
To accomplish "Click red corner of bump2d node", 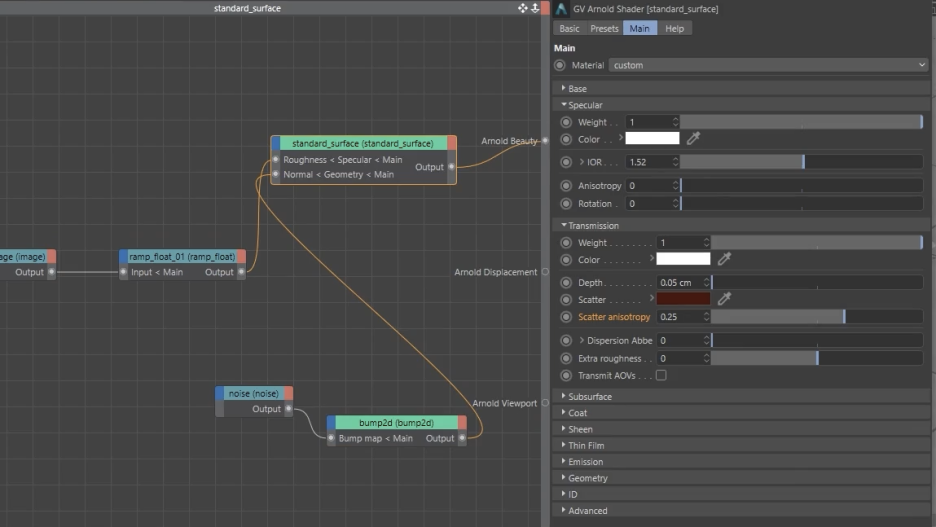I will (462, 423).
